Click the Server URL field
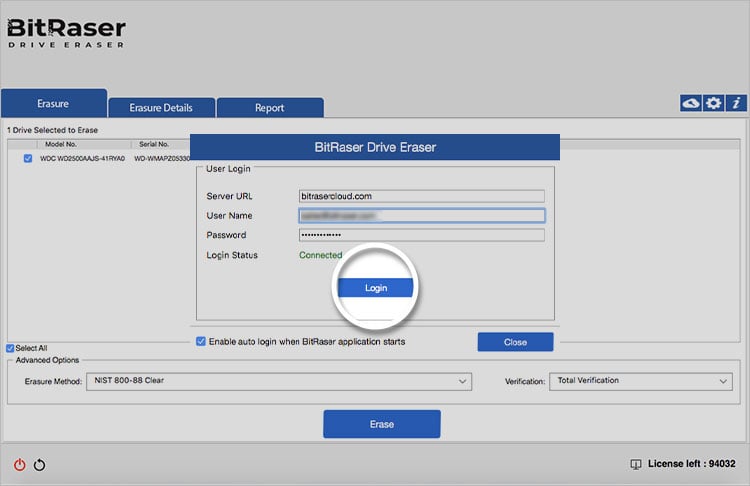 [421, 196]
